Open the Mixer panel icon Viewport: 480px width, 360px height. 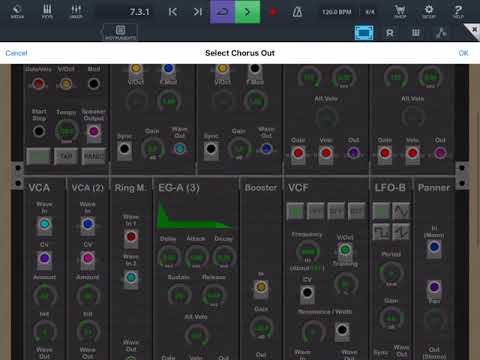(76, 11)
